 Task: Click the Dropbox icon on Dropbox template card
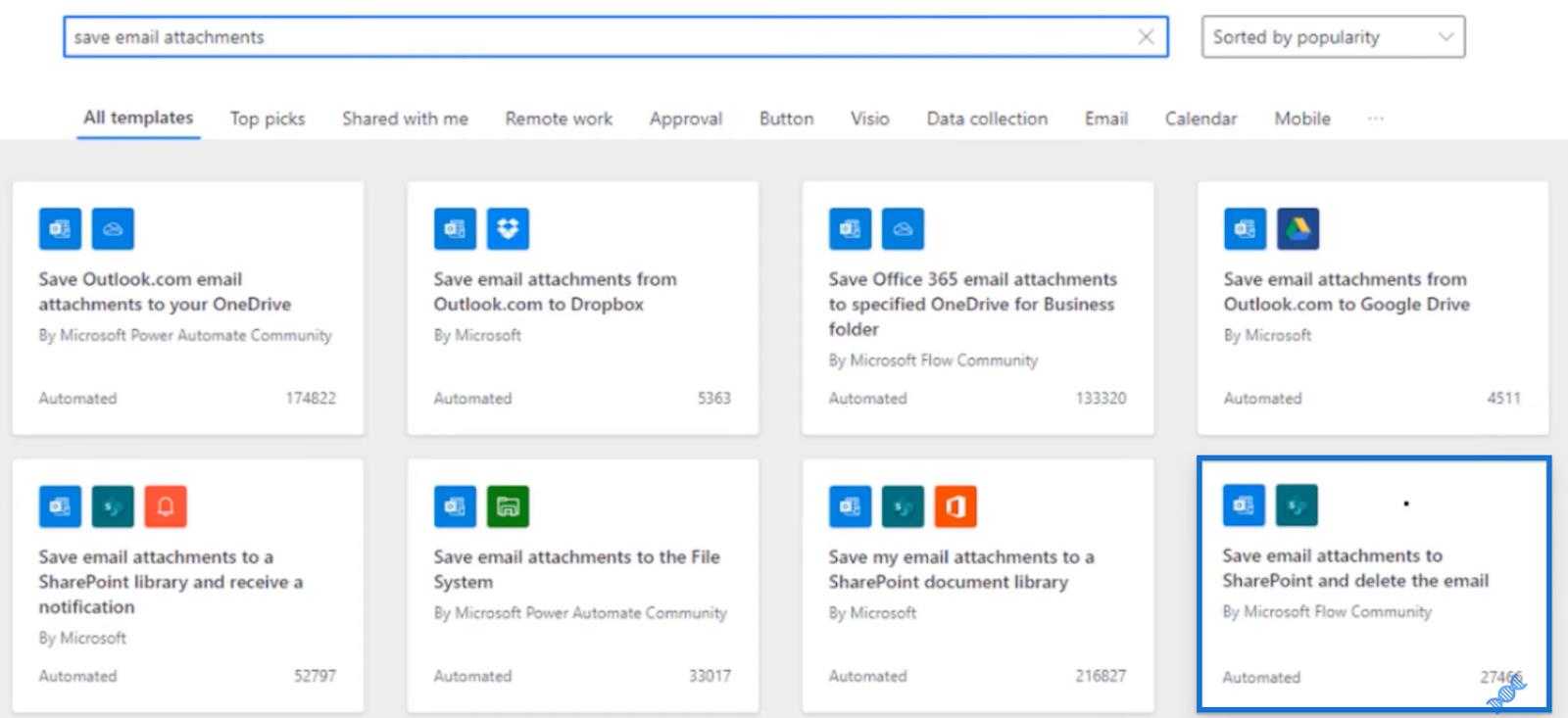tap(508, 229)
